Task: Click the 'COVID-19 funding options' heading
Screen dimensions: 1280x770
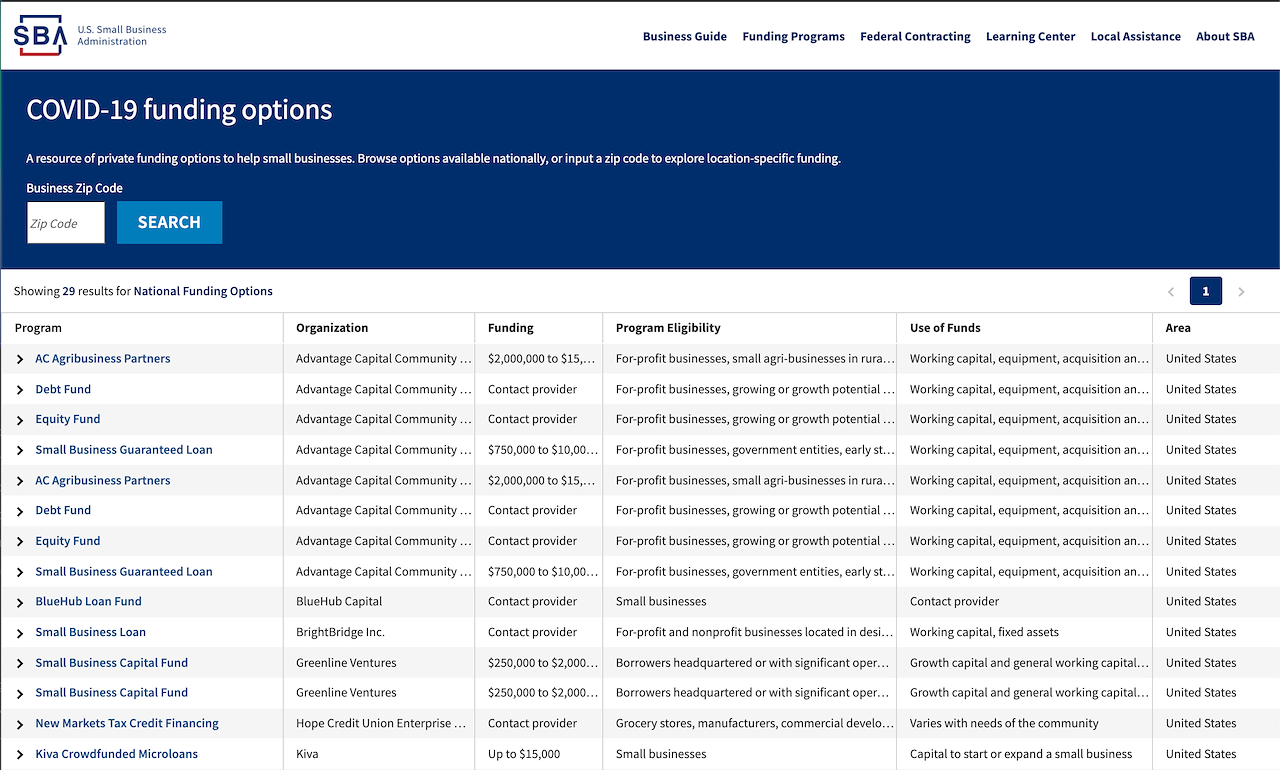Action: click(x=179, y=109)
